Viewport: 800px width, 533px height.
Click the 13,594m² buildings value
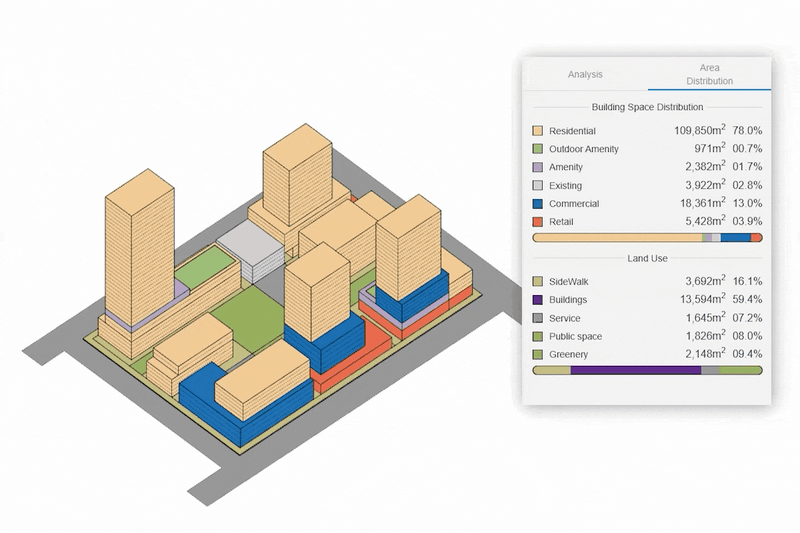click(703, 299)
